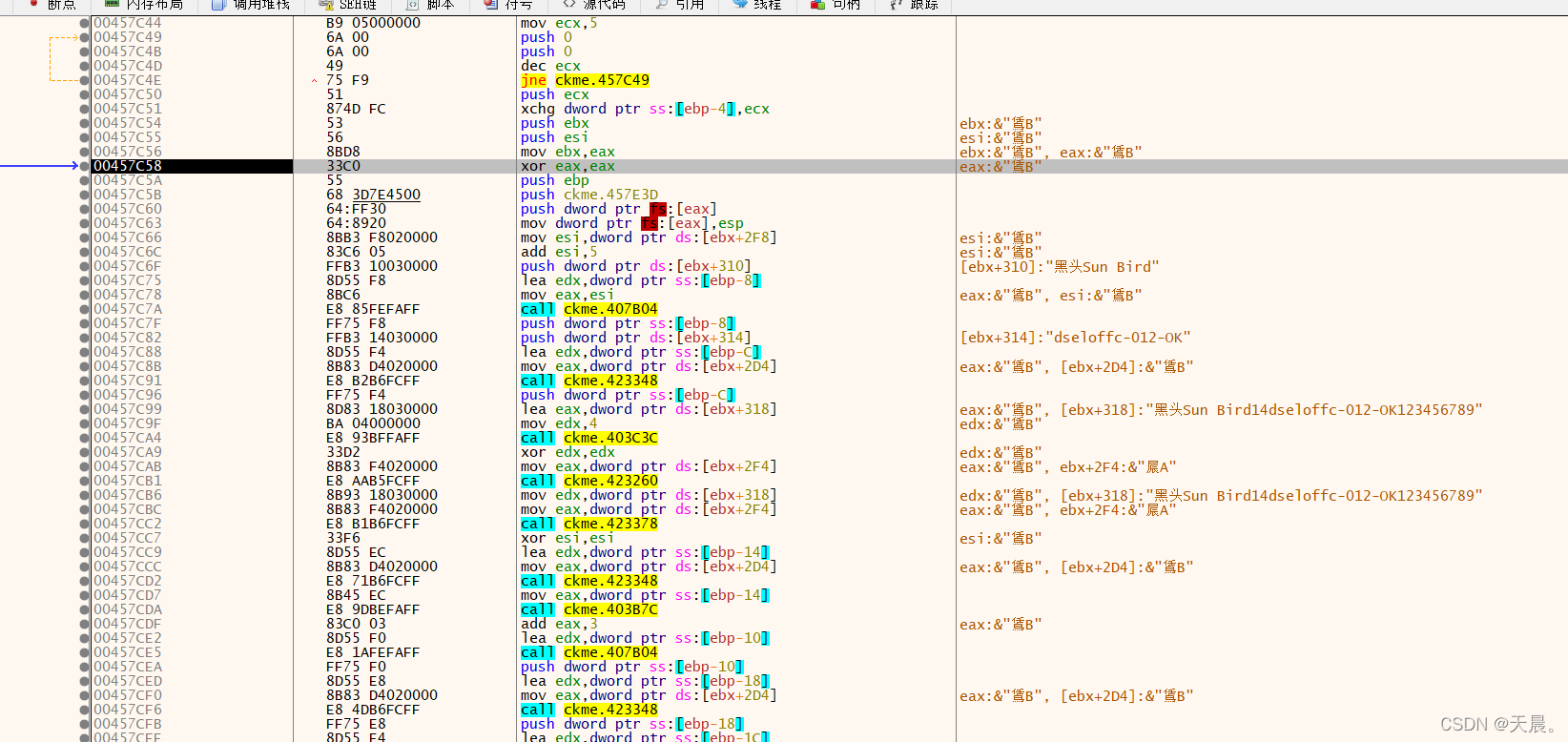Select address 00457CA9 row
Image resolution: width=1568 pixels, height=742 pixels.
point(128,452)
